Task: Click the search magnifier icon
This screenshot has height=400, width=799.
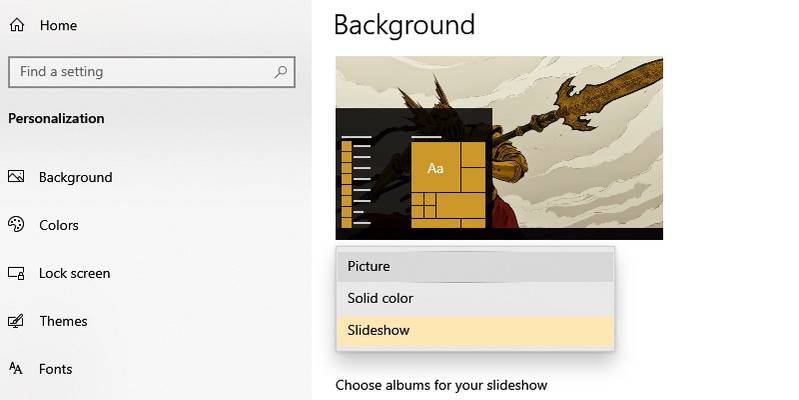Action: pyautogui.click(x=281, y=72)
